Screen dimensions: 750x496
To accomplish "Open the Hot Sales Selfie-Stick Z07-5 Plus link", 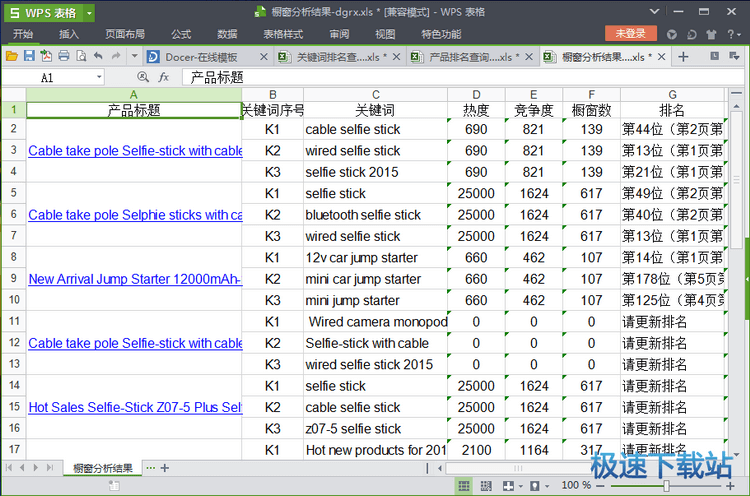I will pos(135,407).
